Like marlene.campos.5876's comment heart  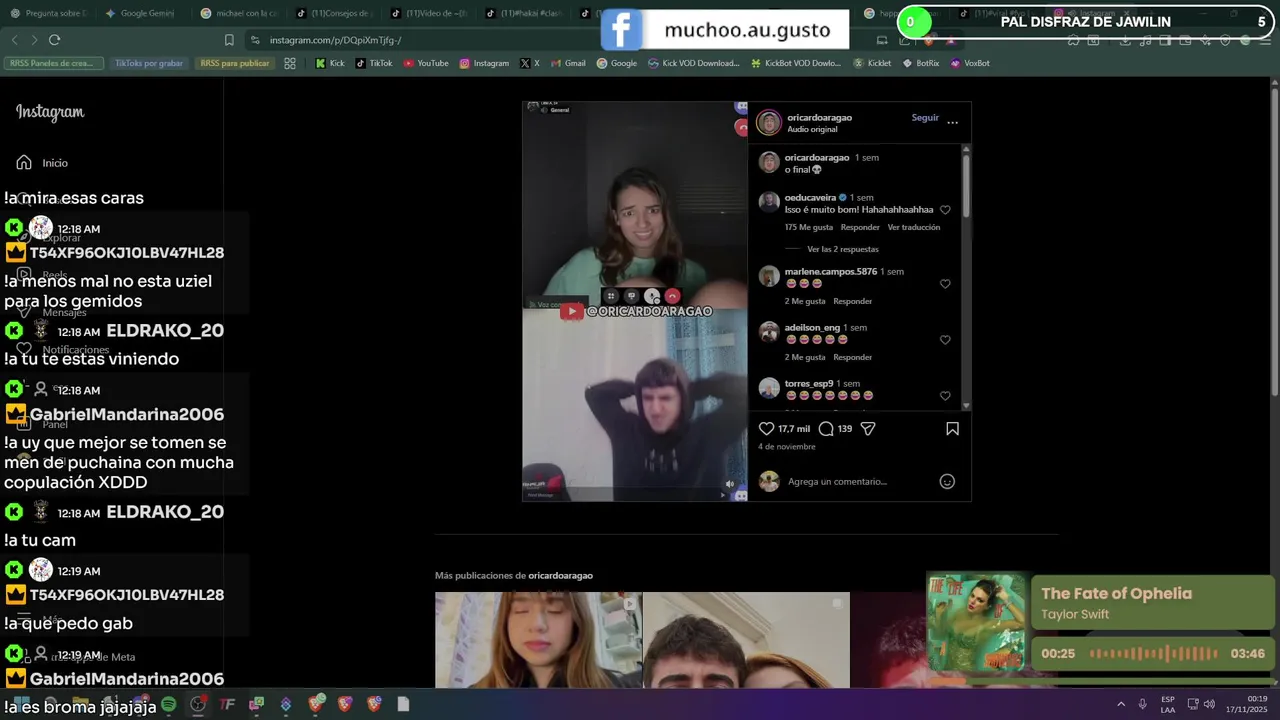tap(945, 284)
